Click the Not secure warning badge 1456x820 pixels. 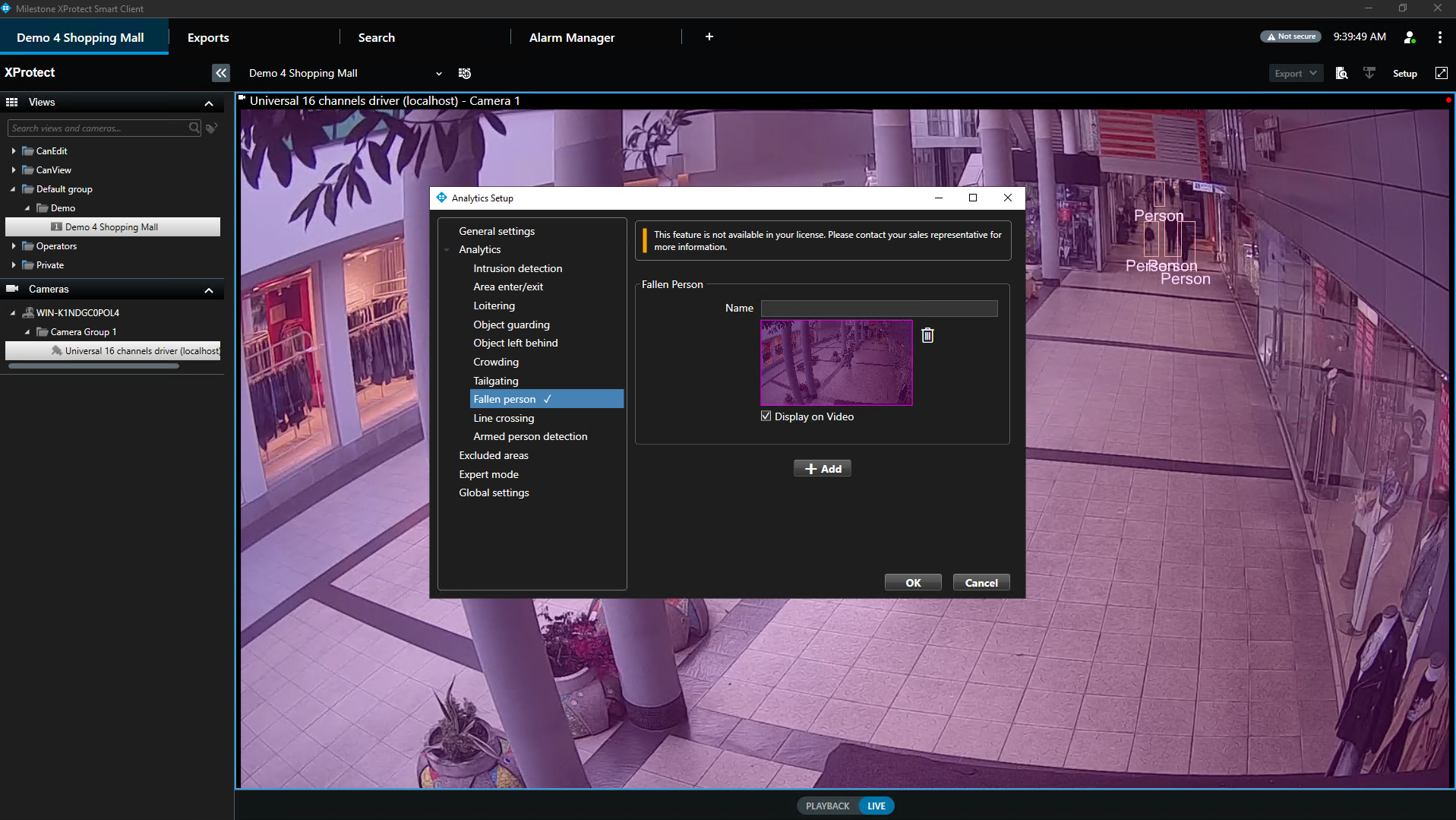coord(1290,36)
